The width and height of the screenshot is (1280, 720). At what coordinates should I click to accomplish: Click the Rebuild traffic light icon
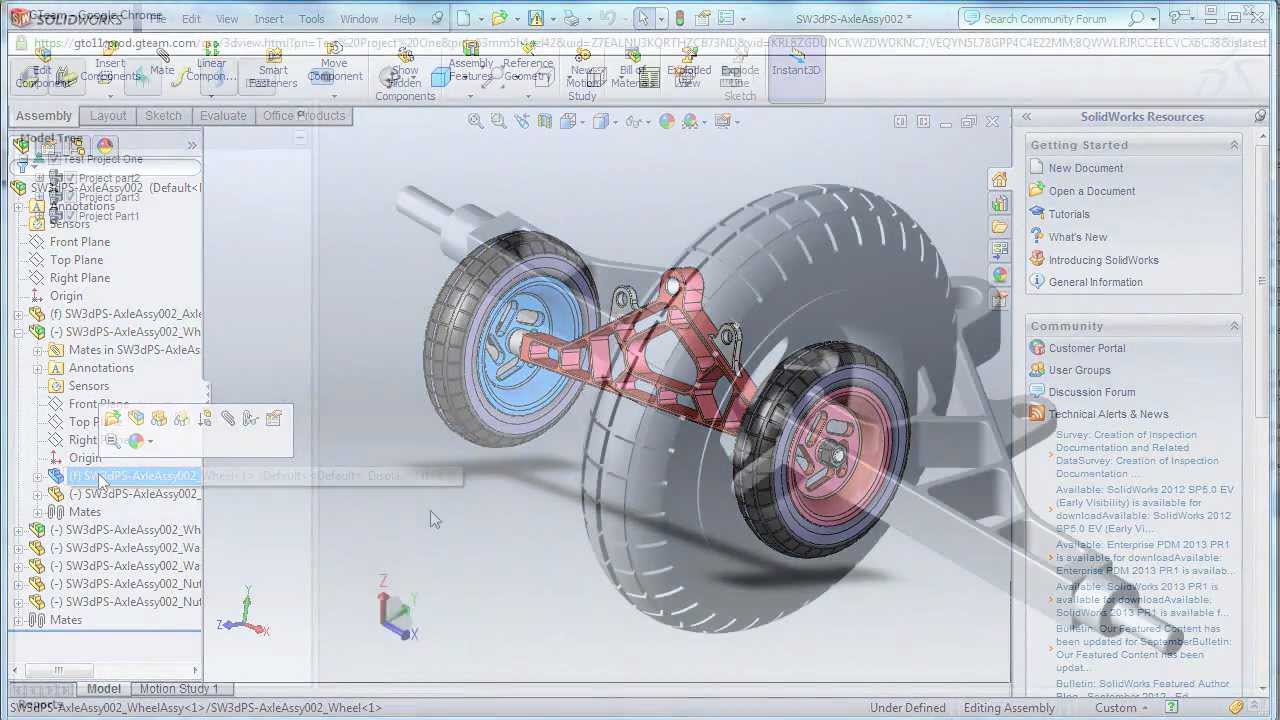680,18
